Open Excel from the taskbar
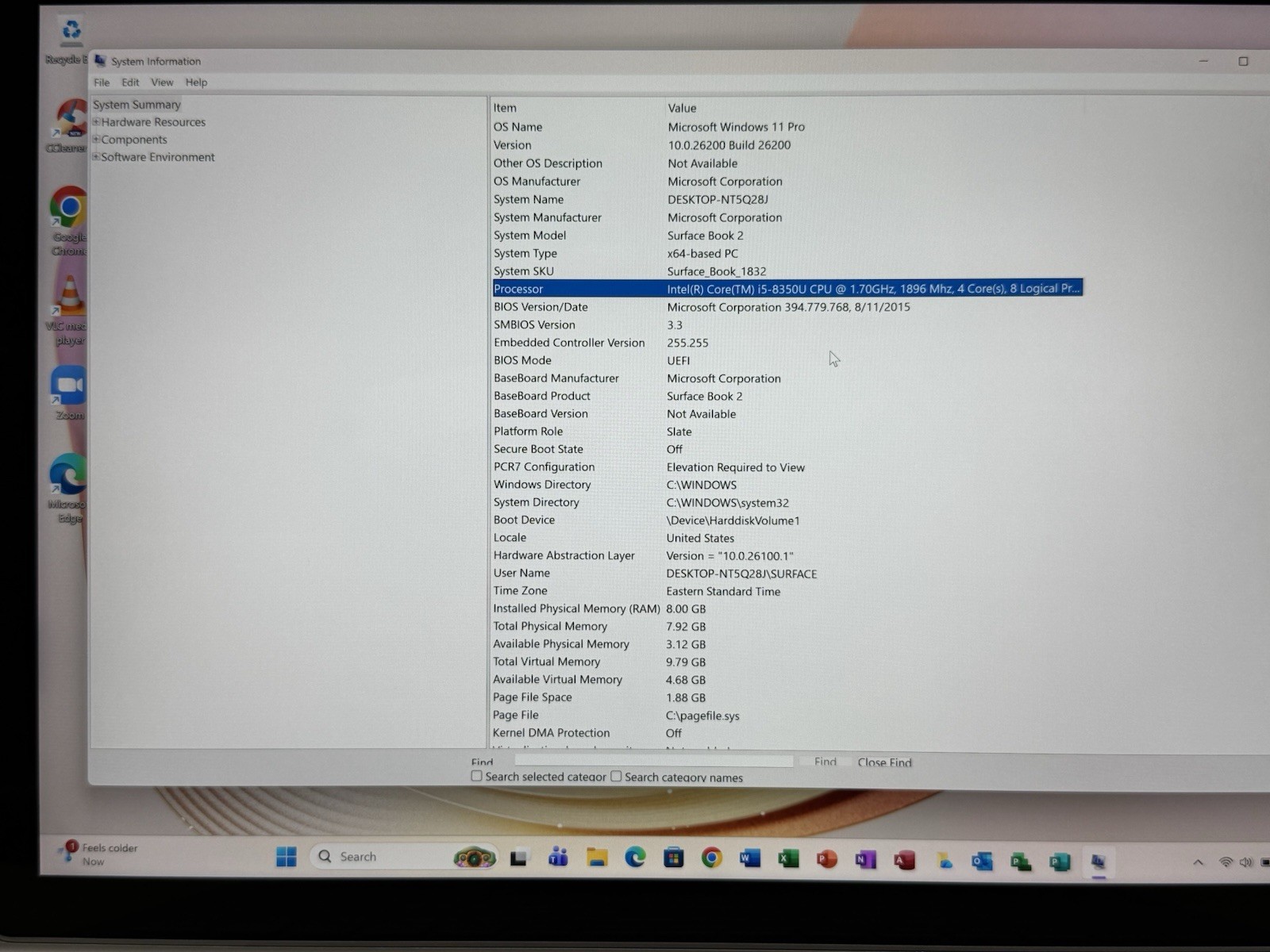 tap(788, 858)
